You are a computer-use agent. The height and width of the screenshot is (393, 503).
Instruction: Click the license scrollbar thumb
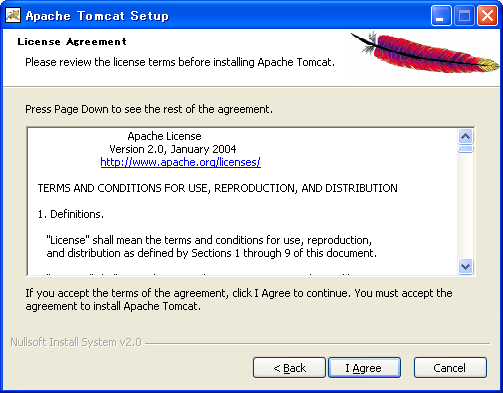pos(465,149)
